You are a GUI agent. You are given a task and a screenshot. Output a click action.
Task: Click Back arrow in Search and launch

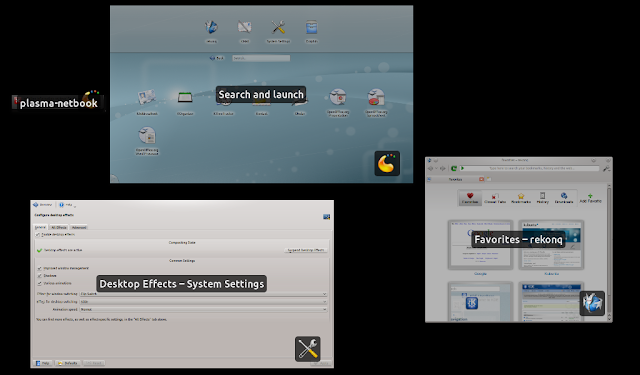click(217, 58)
